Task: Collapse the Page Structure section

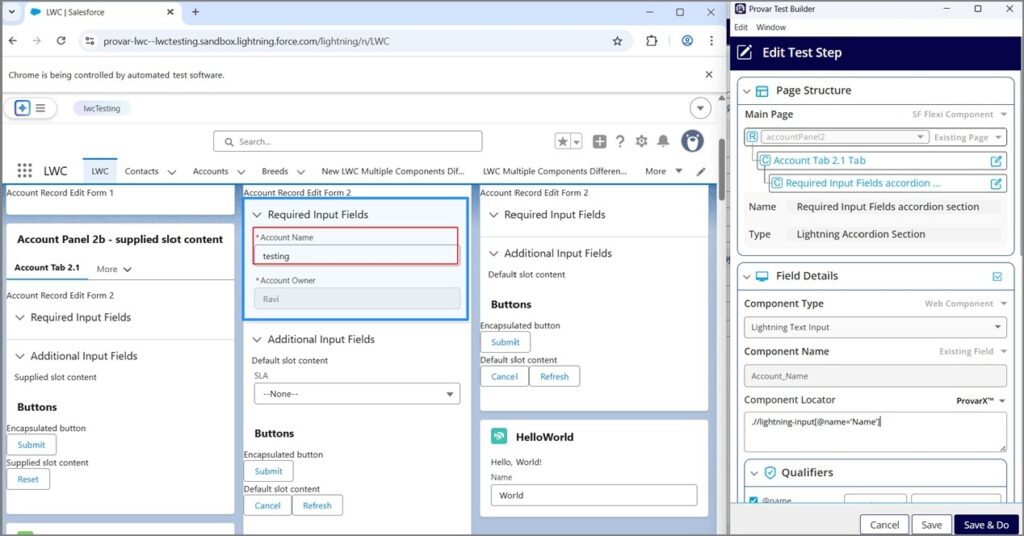Action: tap(746, 91)
